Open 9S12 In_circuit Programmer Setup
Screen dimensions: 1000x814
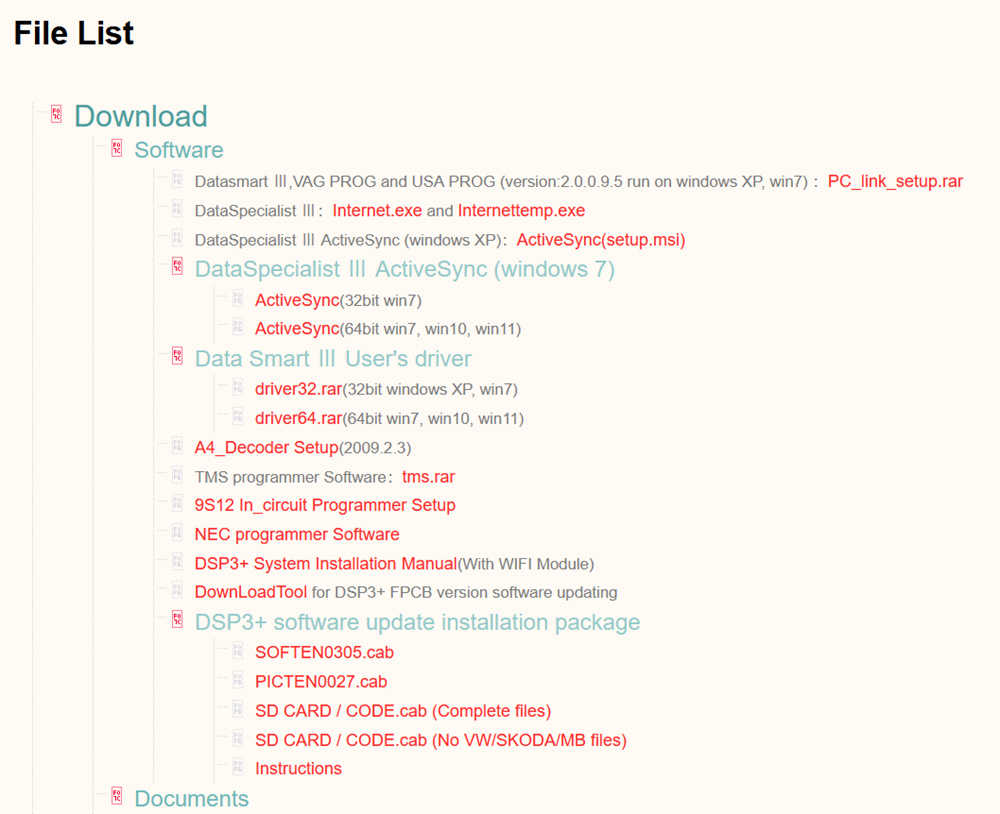point(324,505)
